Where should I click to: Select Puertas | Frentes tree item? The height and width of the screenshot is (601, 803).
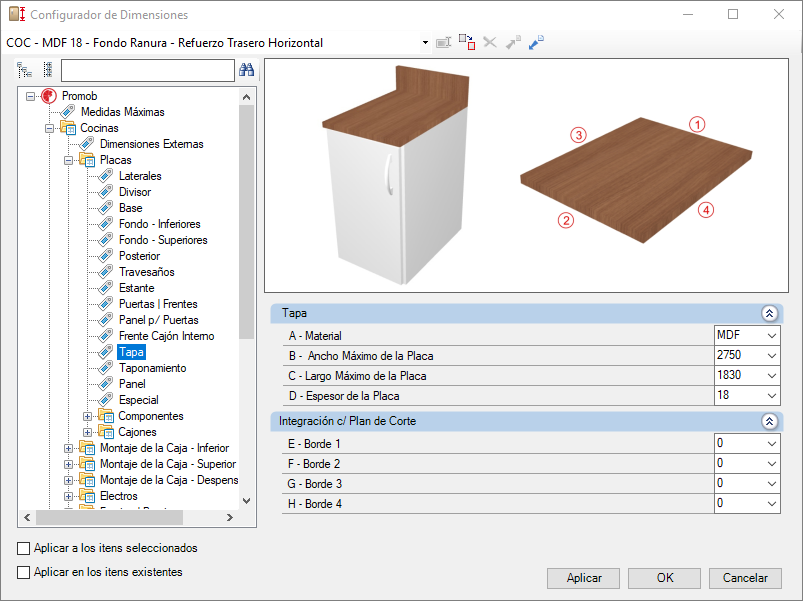pyautogui.click(x=158, y=304)
